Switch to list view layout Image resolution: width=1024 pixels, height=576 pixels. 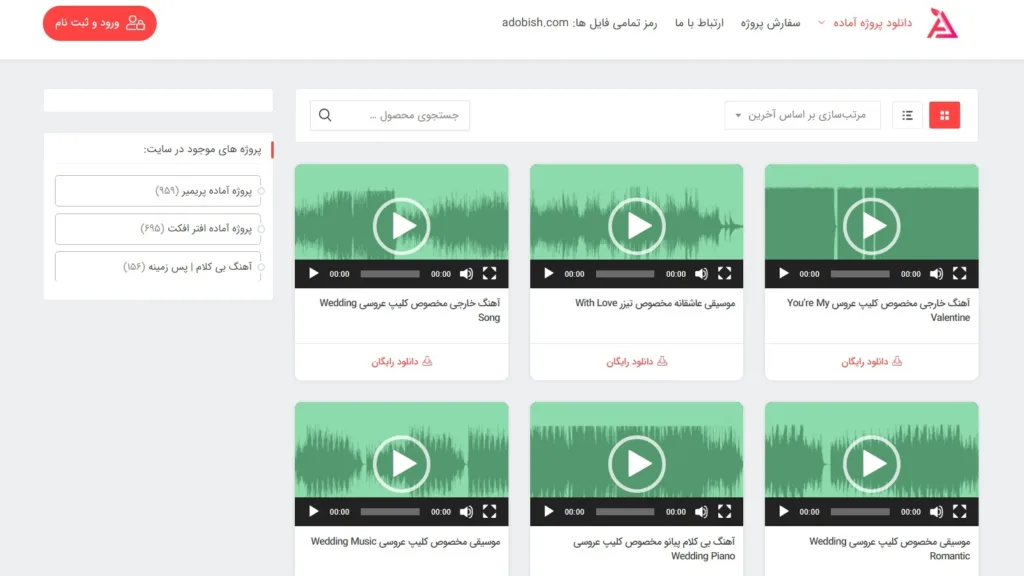click(x=907, y=115)
